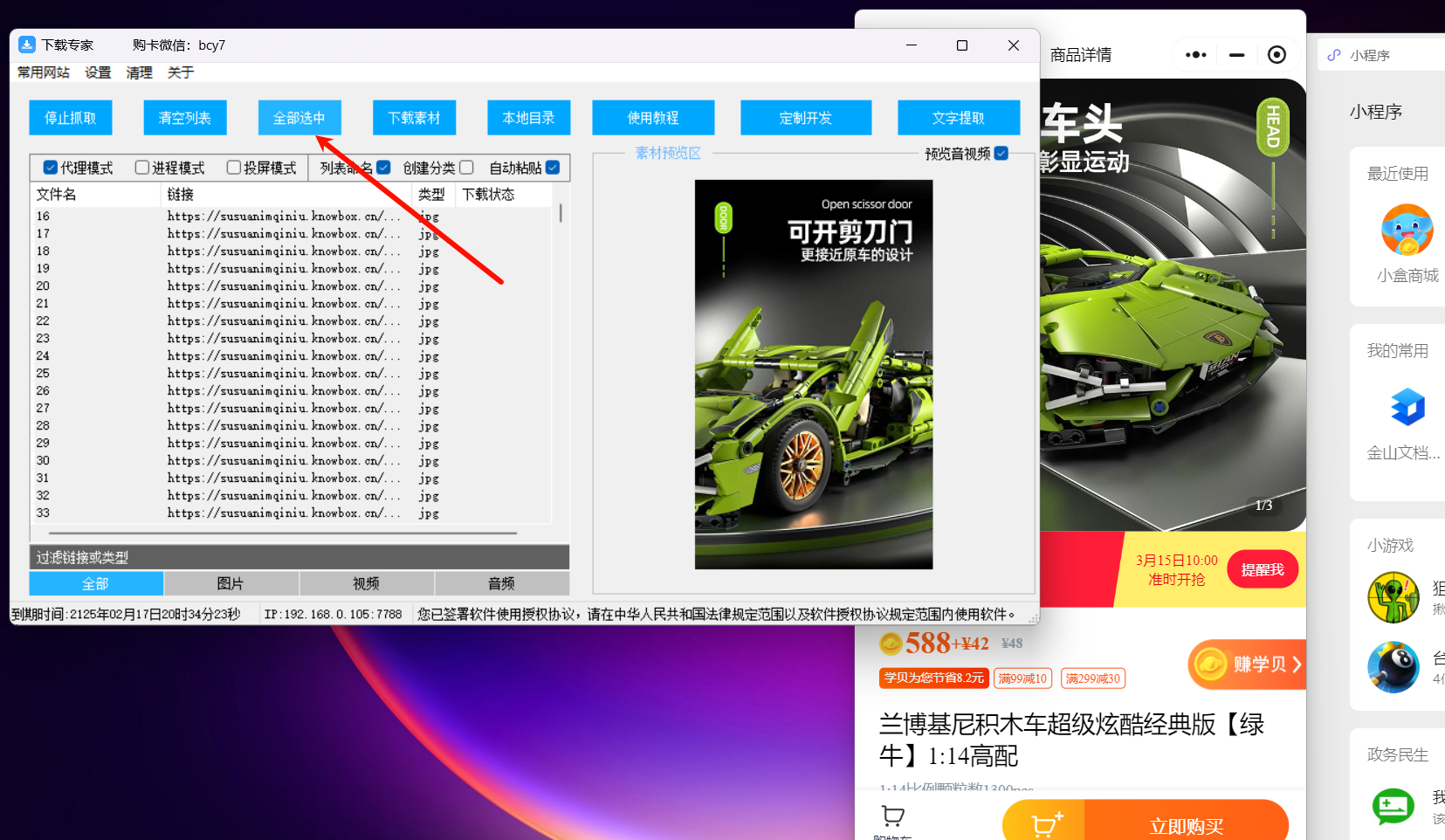1445x840 pixels.
Task: Open the green alien game icon under 小游戏
Action: click(1393, 597)
